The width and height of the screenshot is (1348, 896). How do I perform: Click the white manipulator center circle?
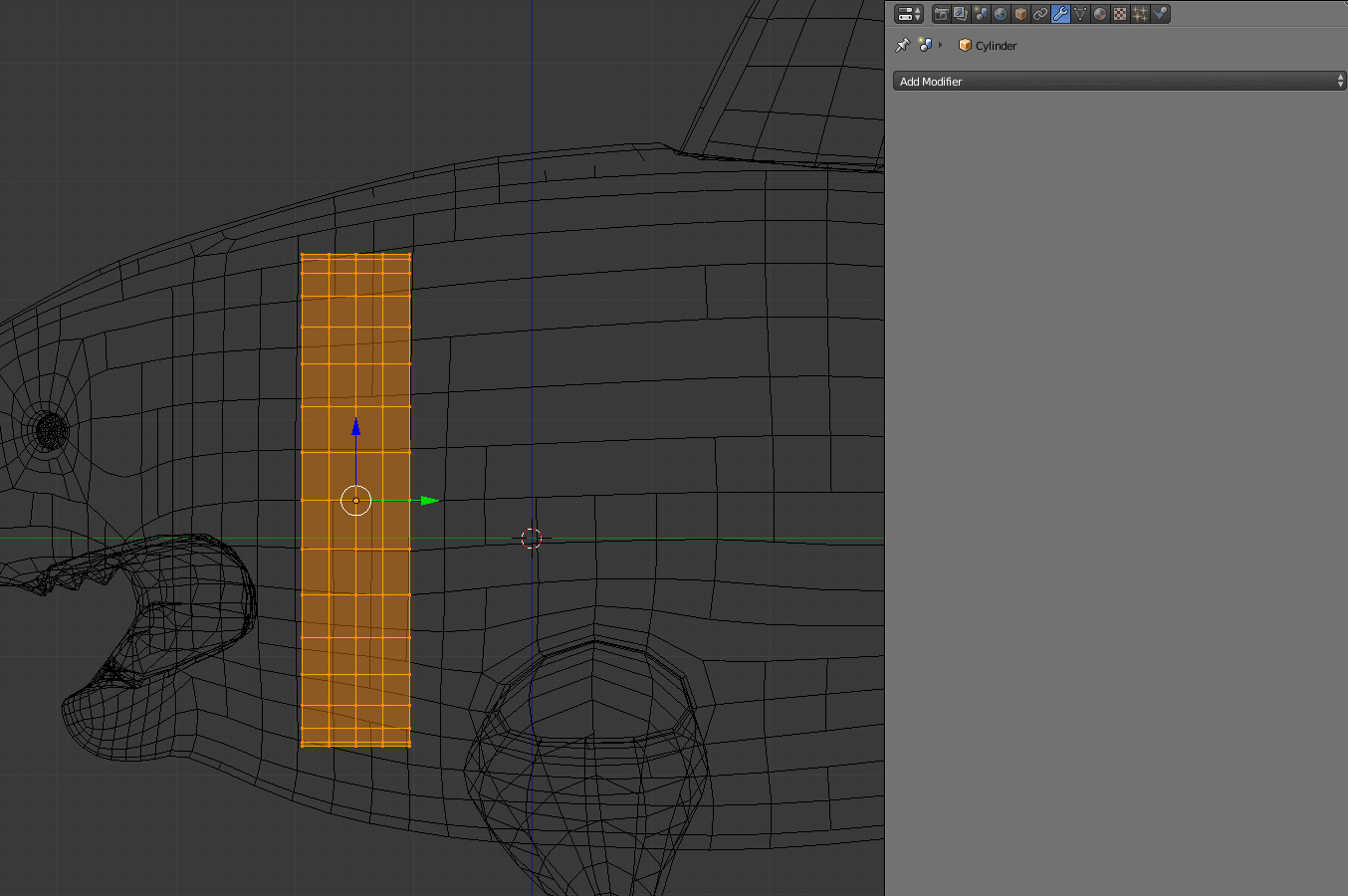pos(355,501)
